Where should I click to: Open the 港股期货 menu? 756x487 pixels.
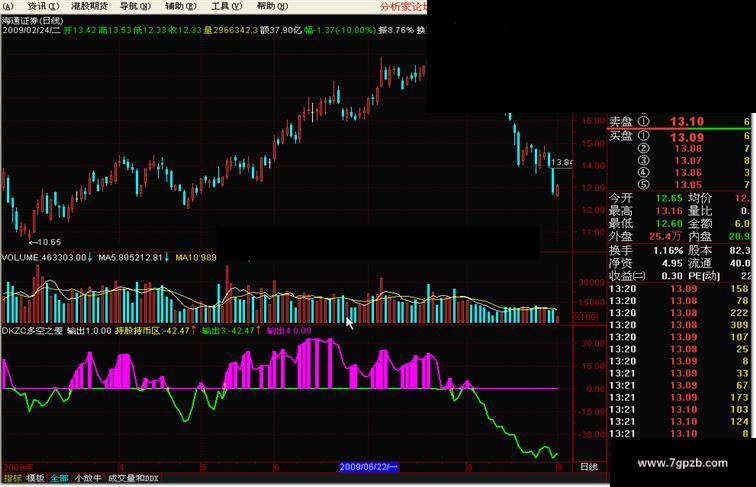point(89,6)
